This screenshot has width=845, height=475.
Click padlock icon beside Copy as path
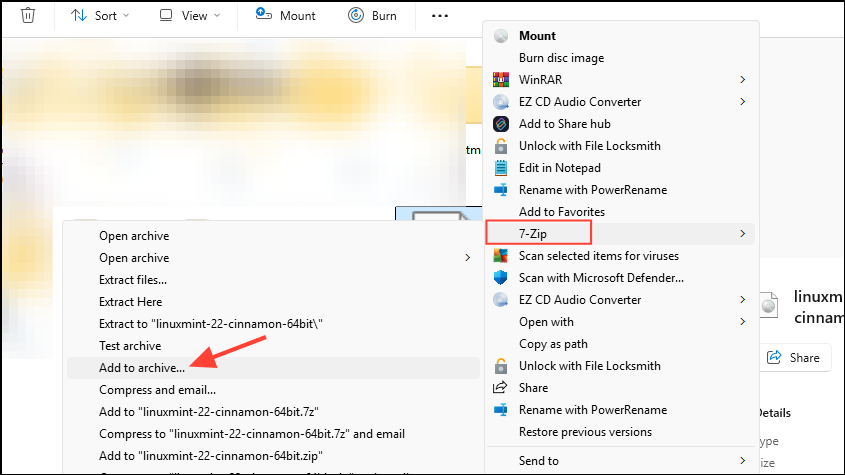pyautogui.click(x=501, y=366)
